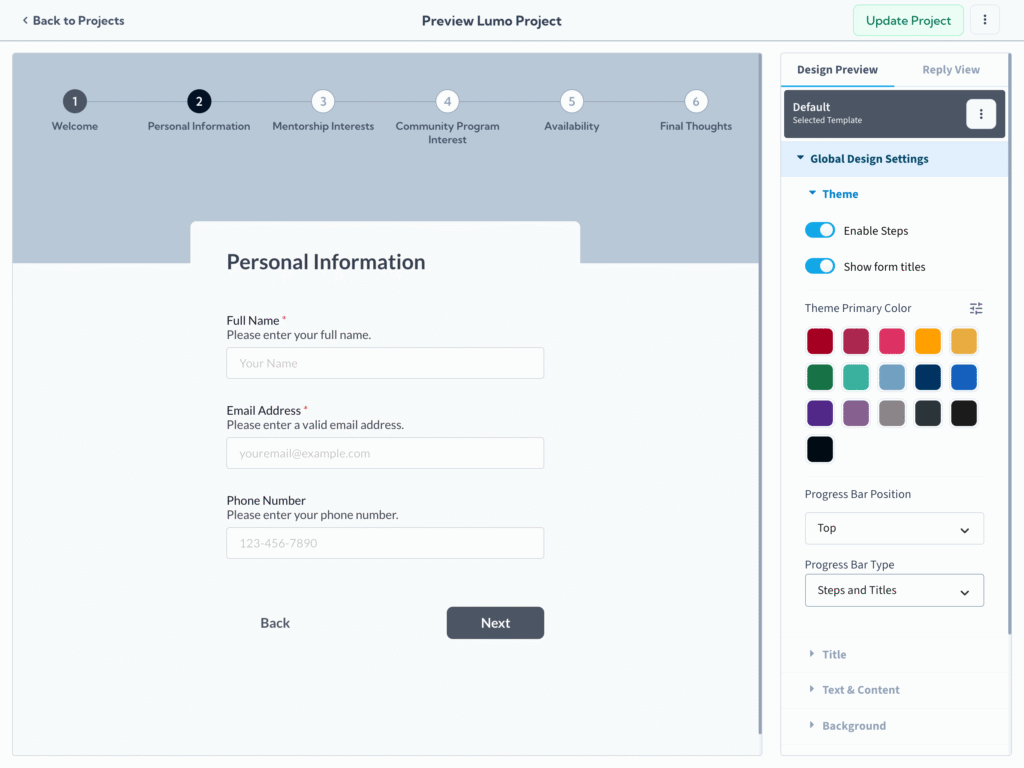The width and height of the screenshot is (1024, 768).
Task: Open the Progress Bar Type dropdown
Action: pyautogui.click(x=894, y=590)
